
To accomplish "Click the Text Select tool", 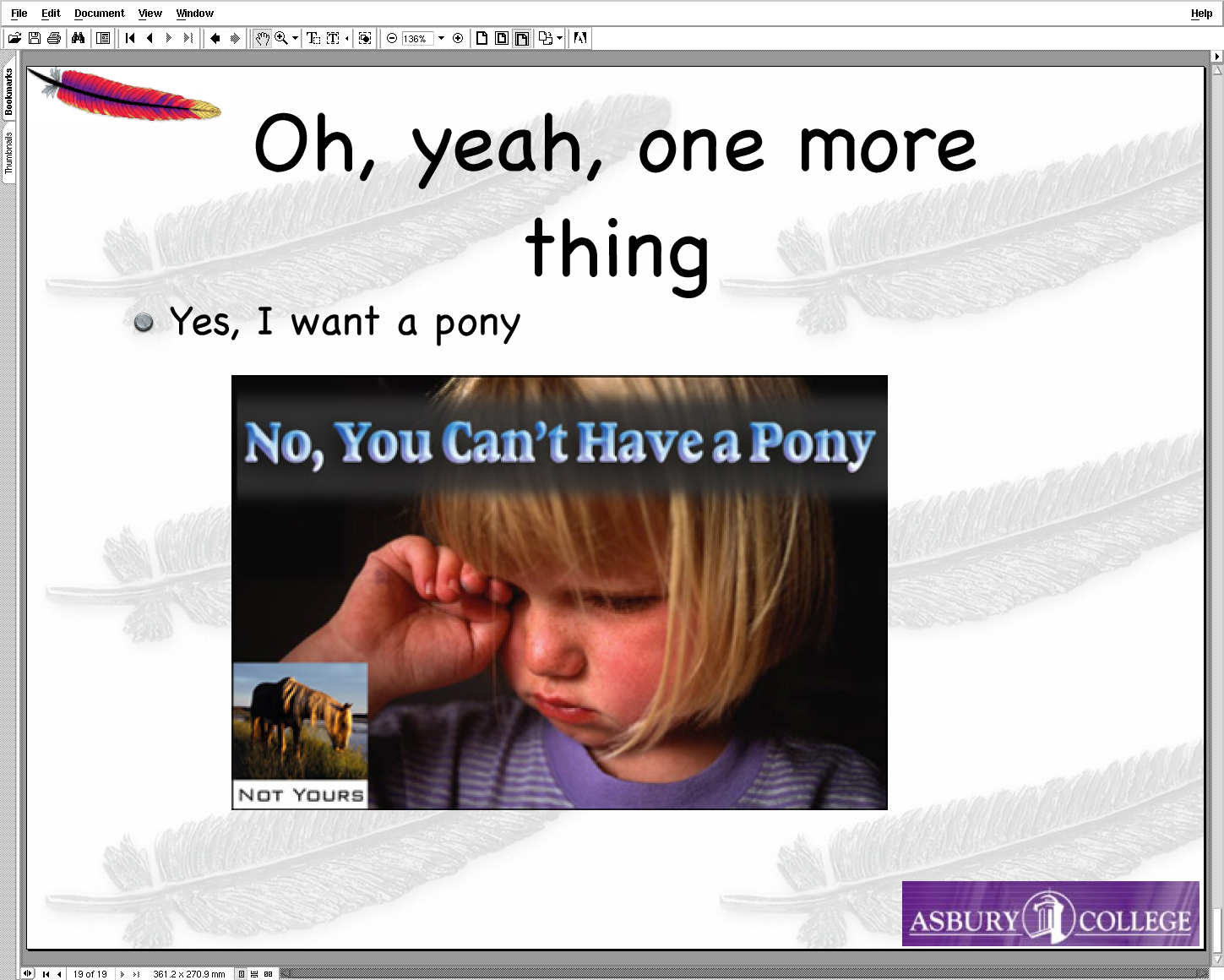I will pos(313,38).
